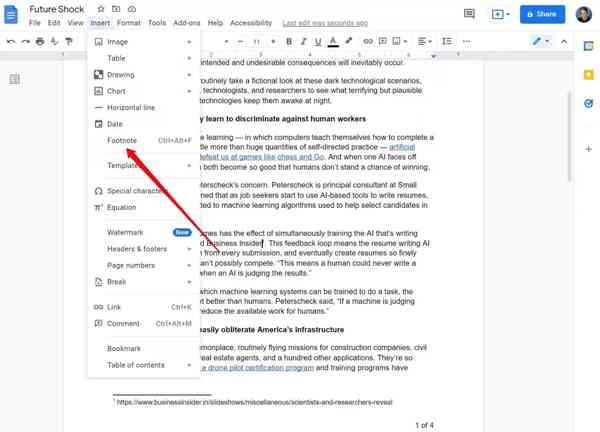600x432 pixels.
Task: Select Footnote from Insert menu
Action: pyautogui.click(x=122, y=141)
